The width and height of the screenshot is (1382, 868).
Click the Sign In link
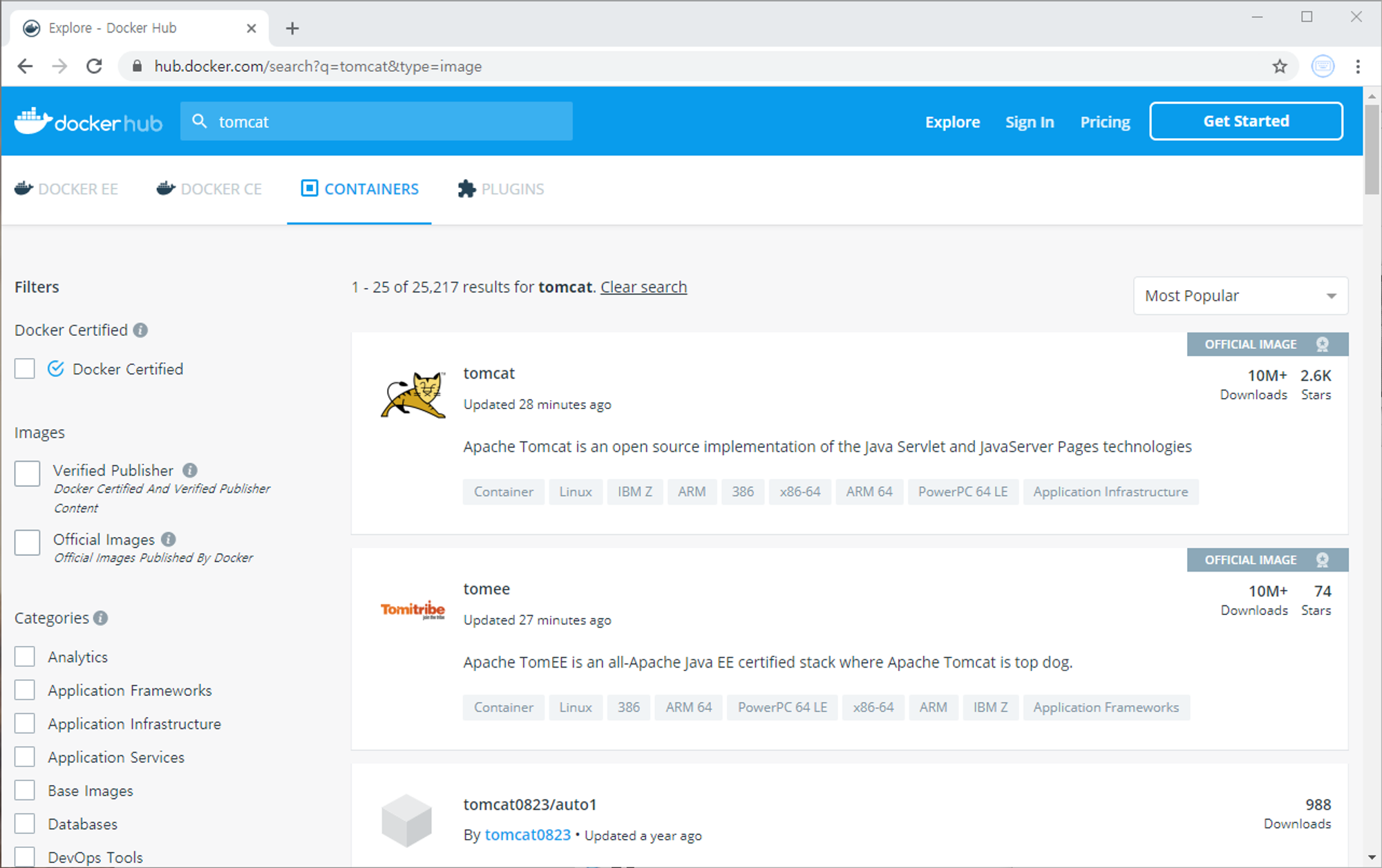tap(1030, 122)
